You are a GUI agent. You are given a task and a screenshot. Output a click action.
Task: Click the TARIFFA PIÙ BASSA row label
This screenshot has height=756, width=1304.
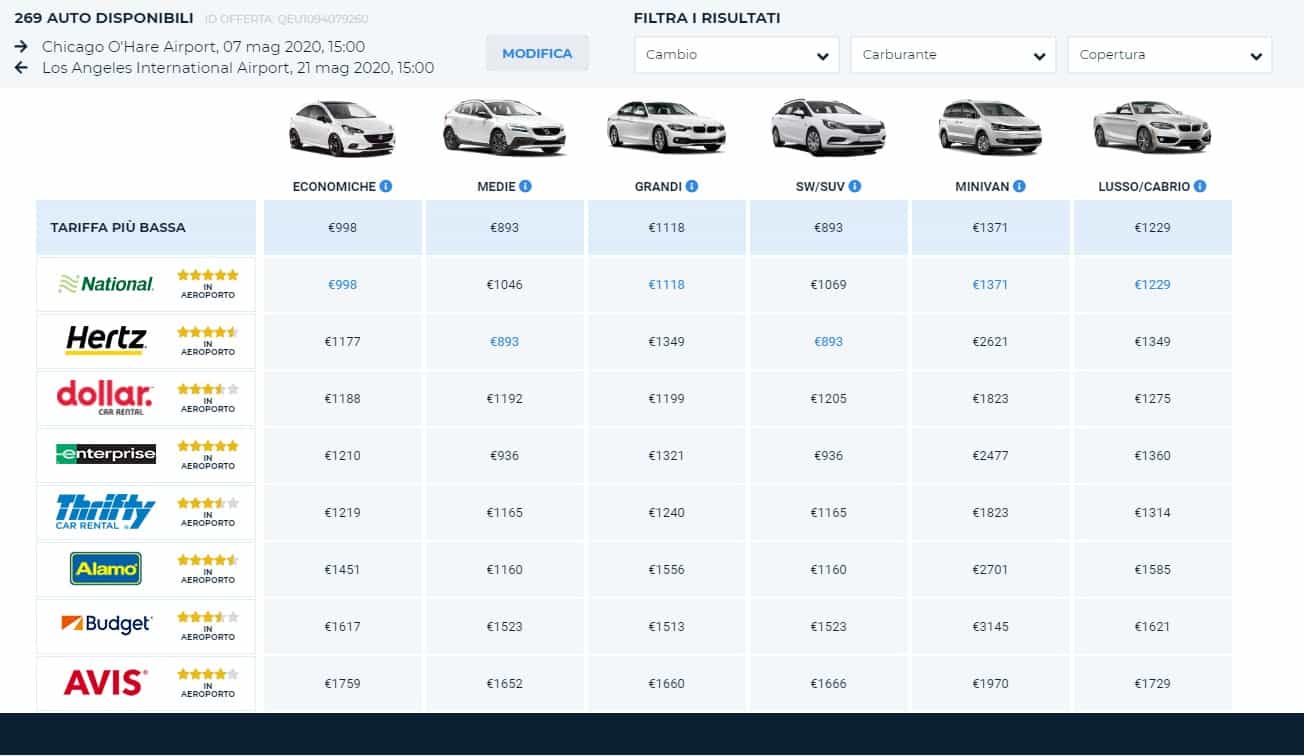pos(118,227)
